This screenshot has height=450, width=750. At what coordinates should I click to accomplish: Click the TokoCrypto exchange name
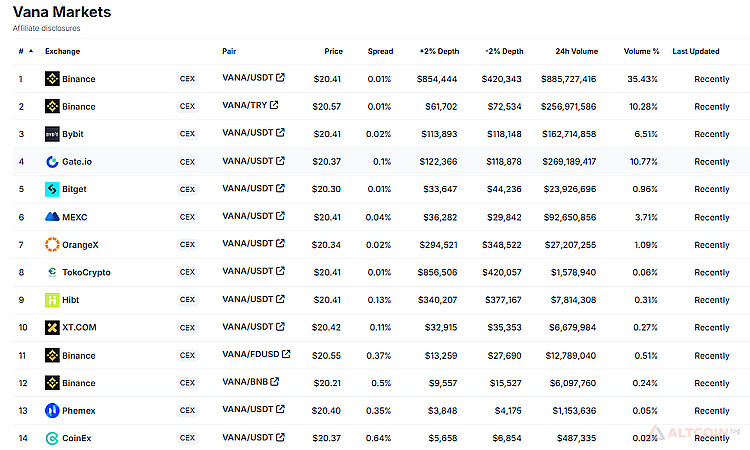88,272
